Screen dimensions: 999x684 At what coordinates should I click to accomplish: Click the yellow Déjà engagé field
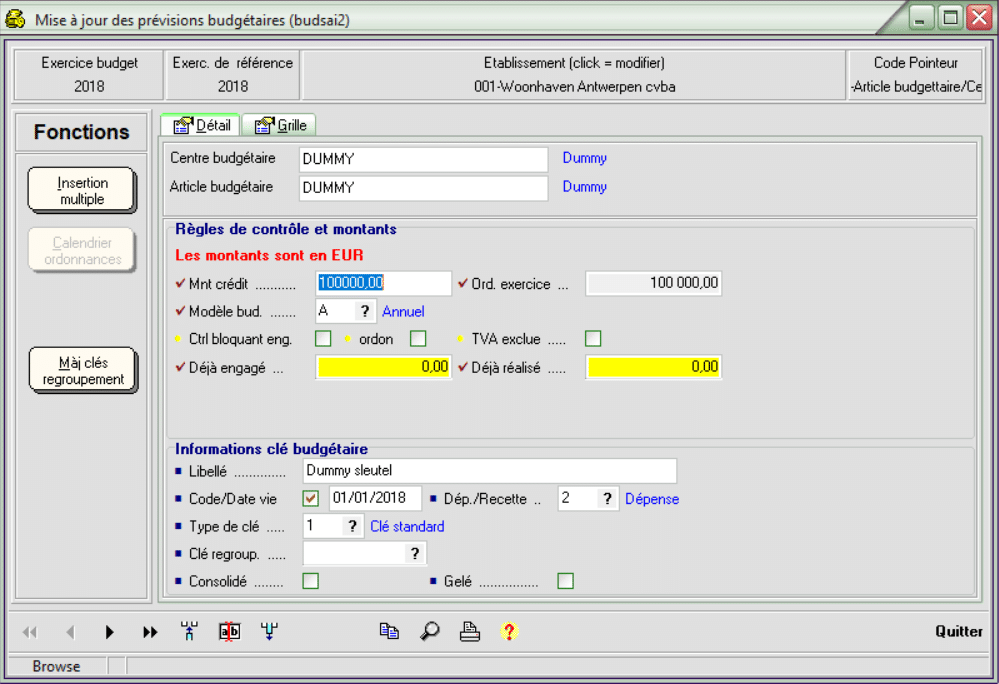384,367
